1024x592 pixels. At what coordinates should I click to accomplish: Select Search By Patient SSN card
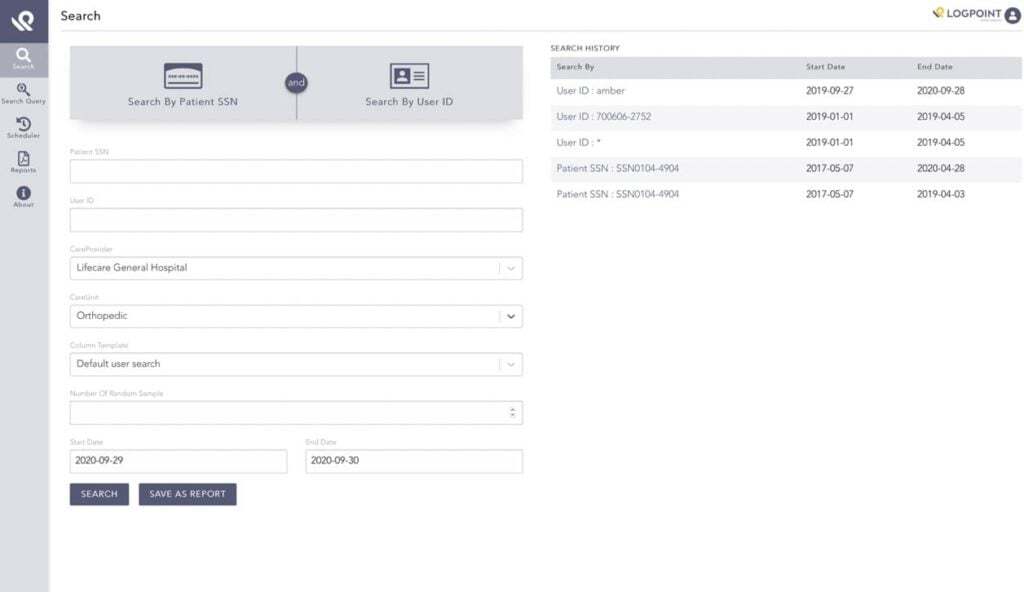[x=183, y=84]
